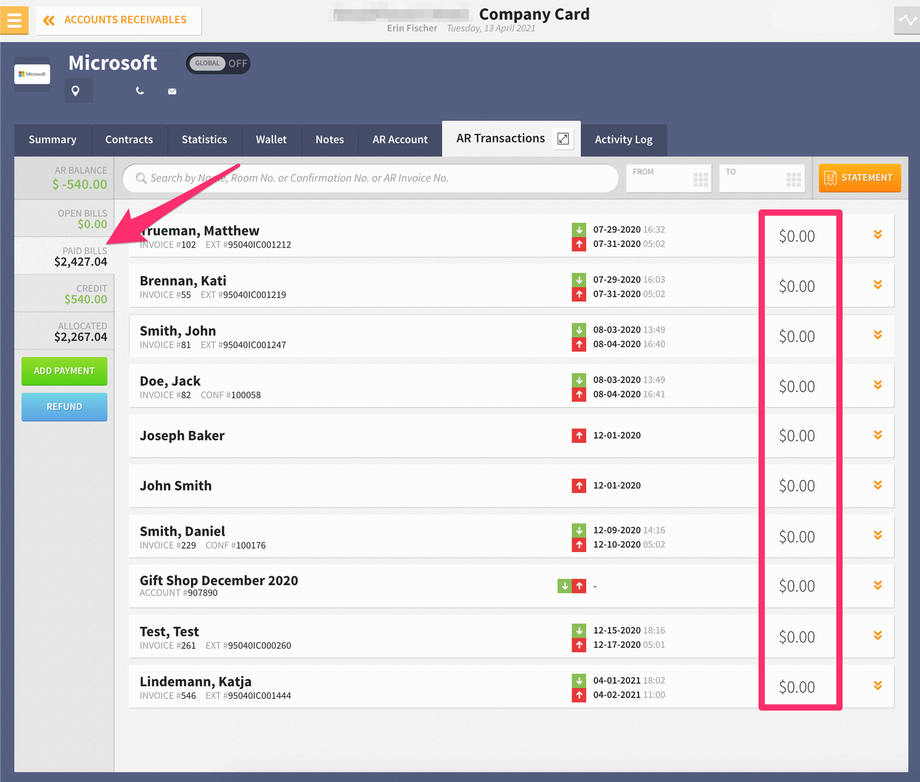Click red departure arrow for Joseph Baker
This screenshot has height=782, width=920.
pos(579,435)
